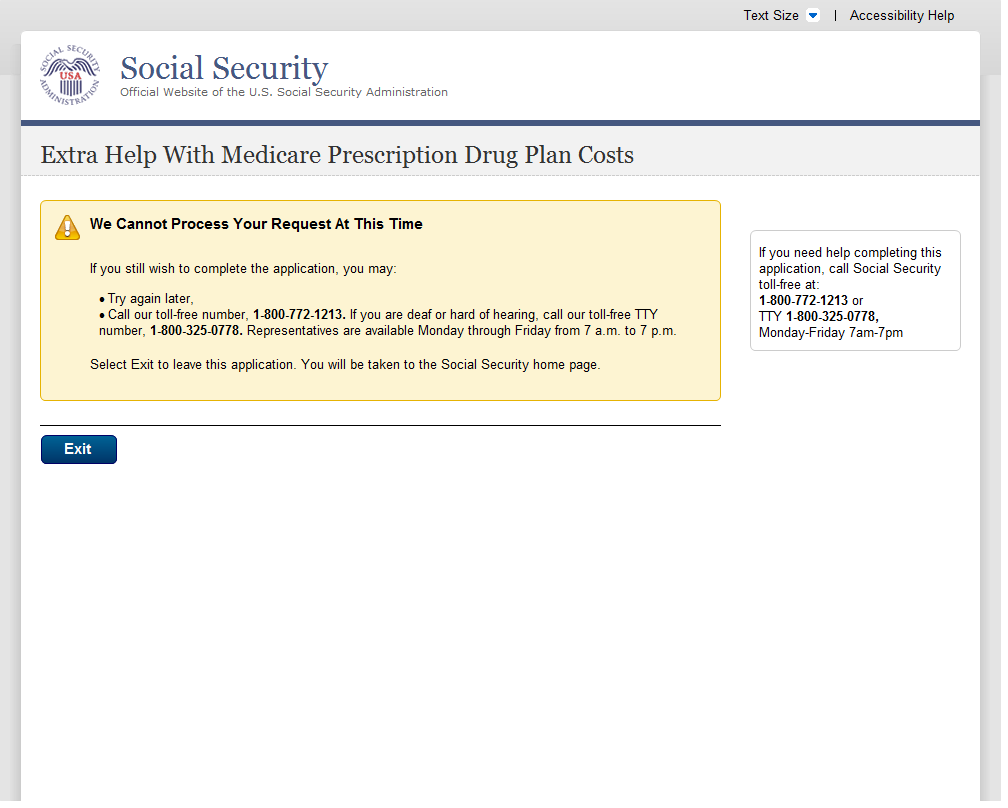The image size is (1008, 808).
Task: Click the If you still wish to complete line
Action: coord(243,269)
